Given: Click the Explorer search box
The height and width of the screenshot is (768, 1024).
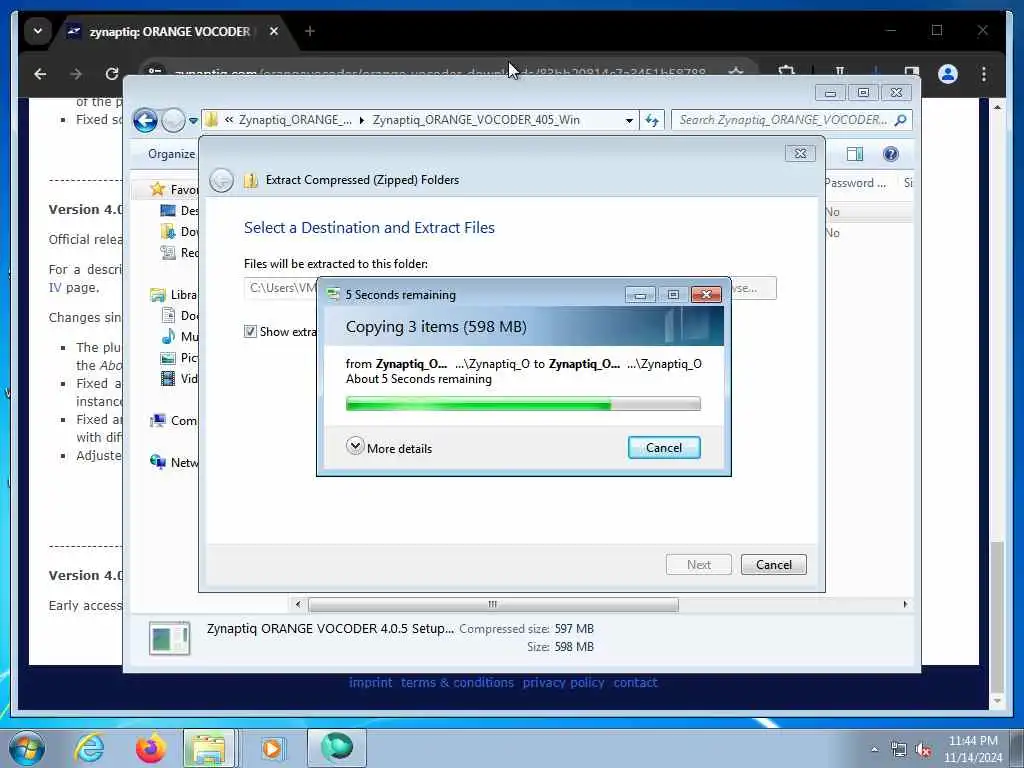Looking at the screenshot, I should click(x=783, y=120).
